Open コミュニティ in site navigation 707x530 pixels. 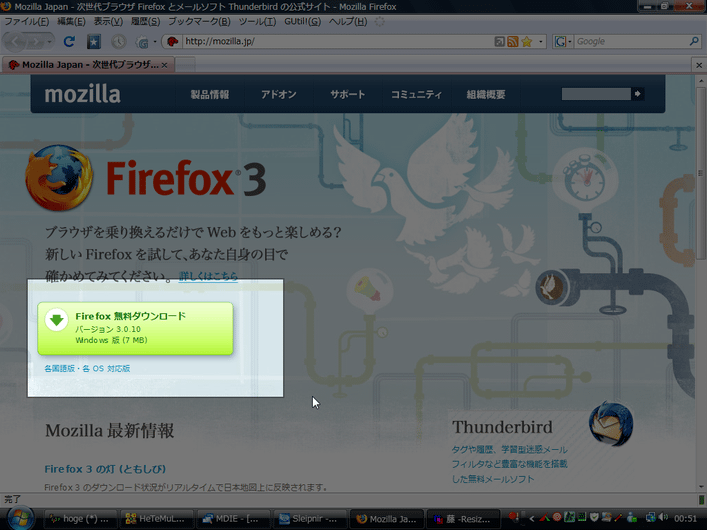(416, 94)
